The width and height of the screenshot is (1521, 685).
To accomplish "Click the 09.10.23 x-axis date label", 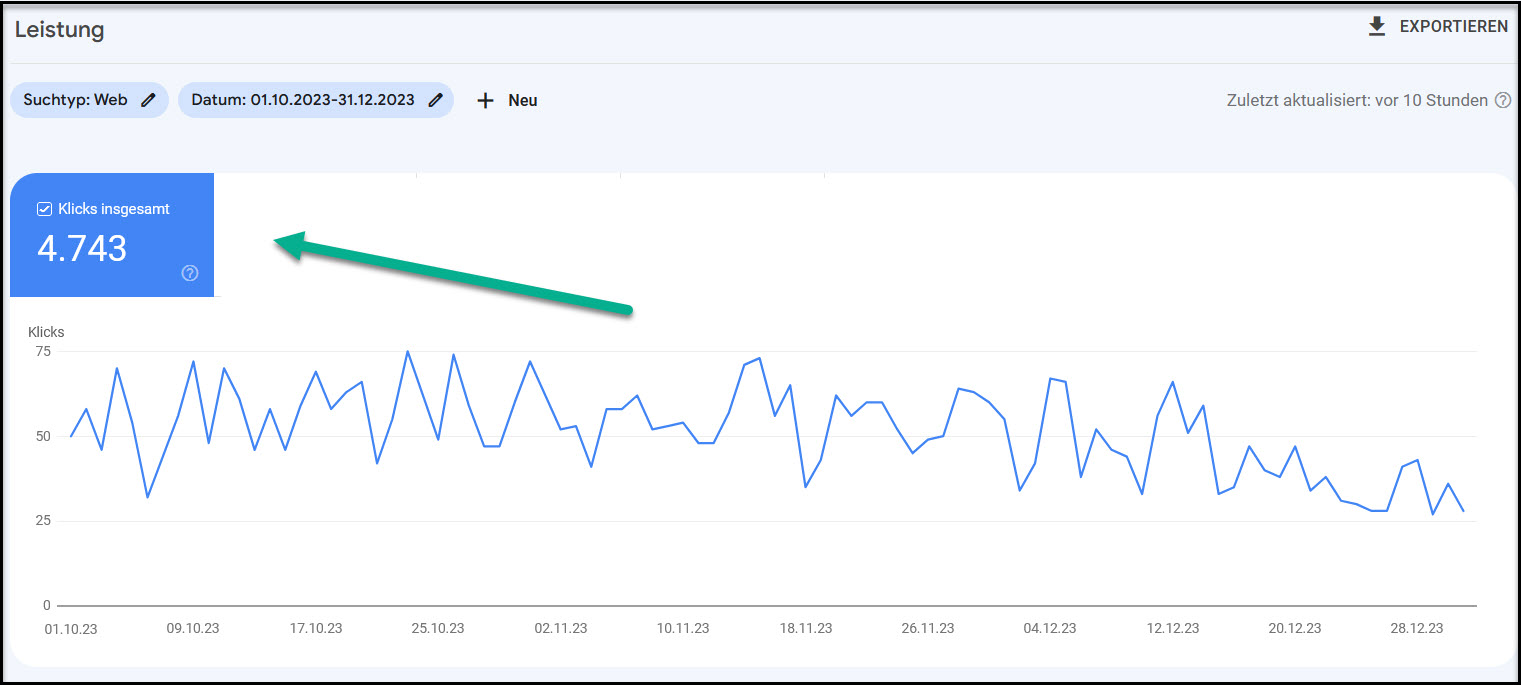I will pyautogui.click(x=193, y=628).
